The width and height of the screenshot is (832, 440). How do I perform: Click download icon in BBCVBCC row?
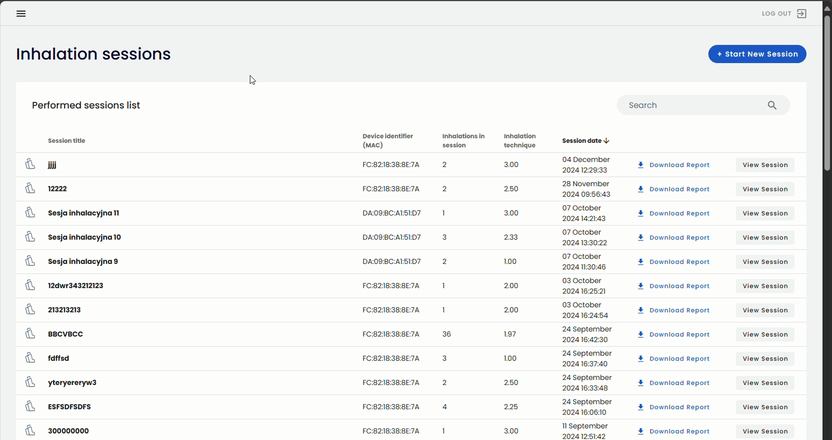click(x=640, y=335)
